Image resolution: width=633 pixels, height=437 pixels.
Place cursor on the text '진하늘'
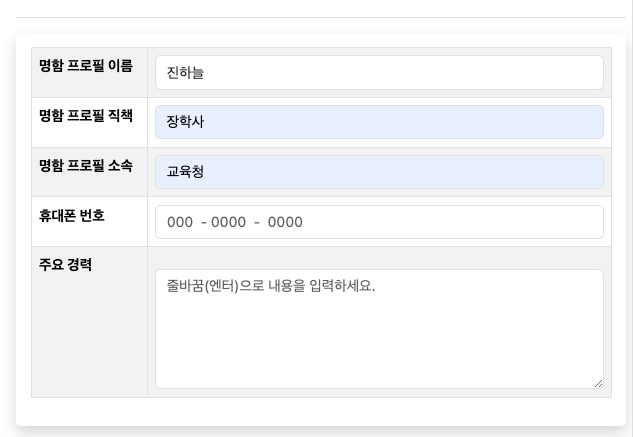pos(186,73)
